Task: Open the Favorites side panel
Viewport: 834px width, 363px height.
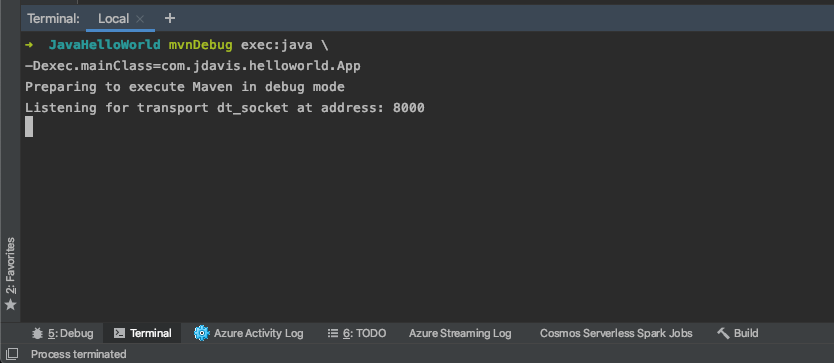Action: coord(10,274)
